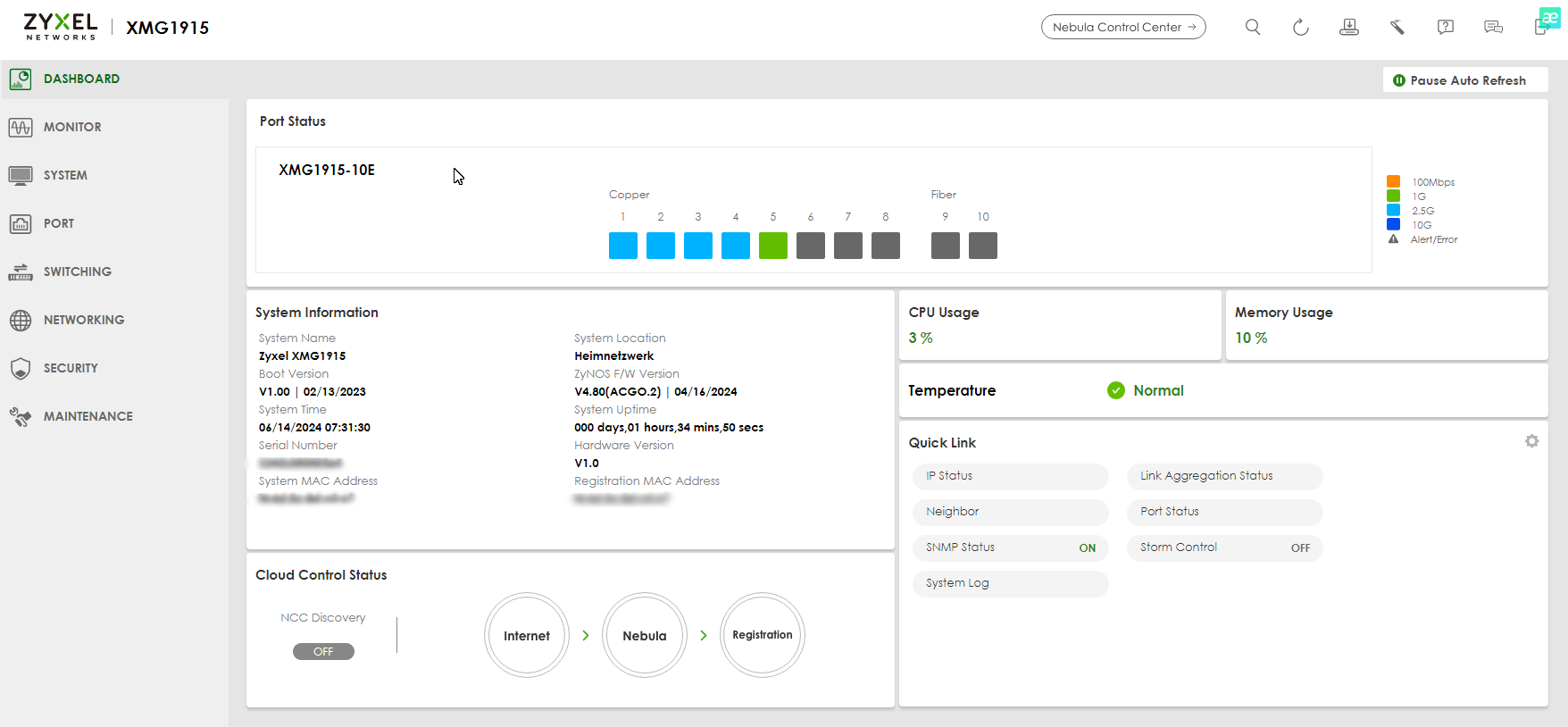Click green port 5 status square
This screenshot has height=727, width=1568.
(x=773, y=246)
